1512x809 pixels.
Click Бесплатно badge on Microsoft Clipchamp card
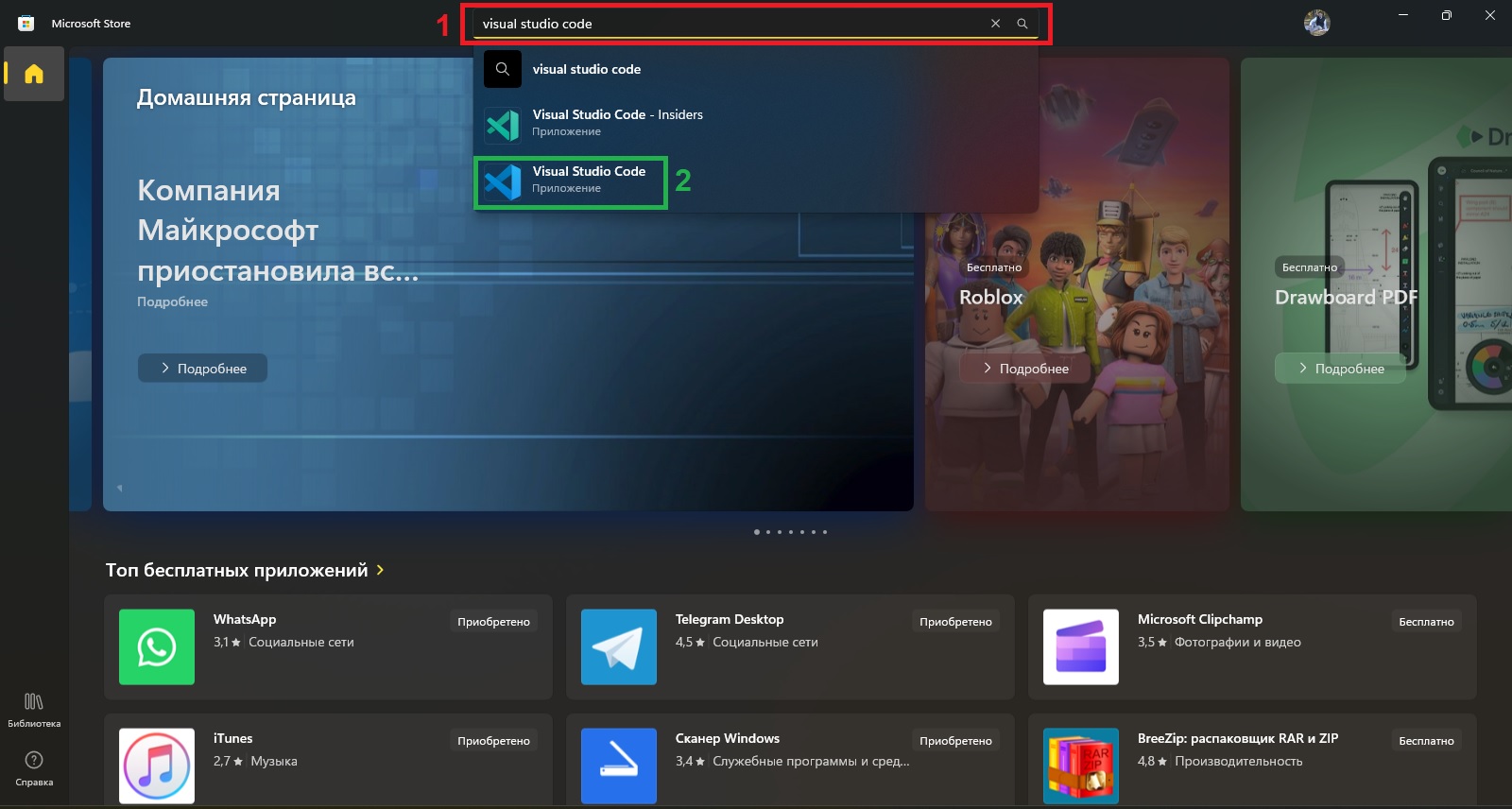click(x=1426, y=622)
